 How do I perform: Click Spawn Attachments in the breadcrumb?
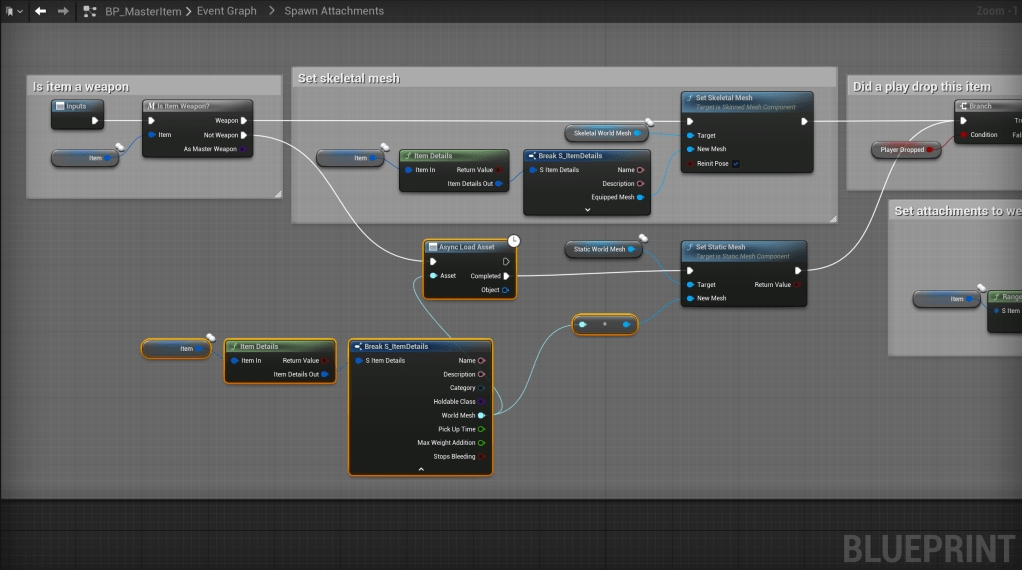(x=334, y=11)
